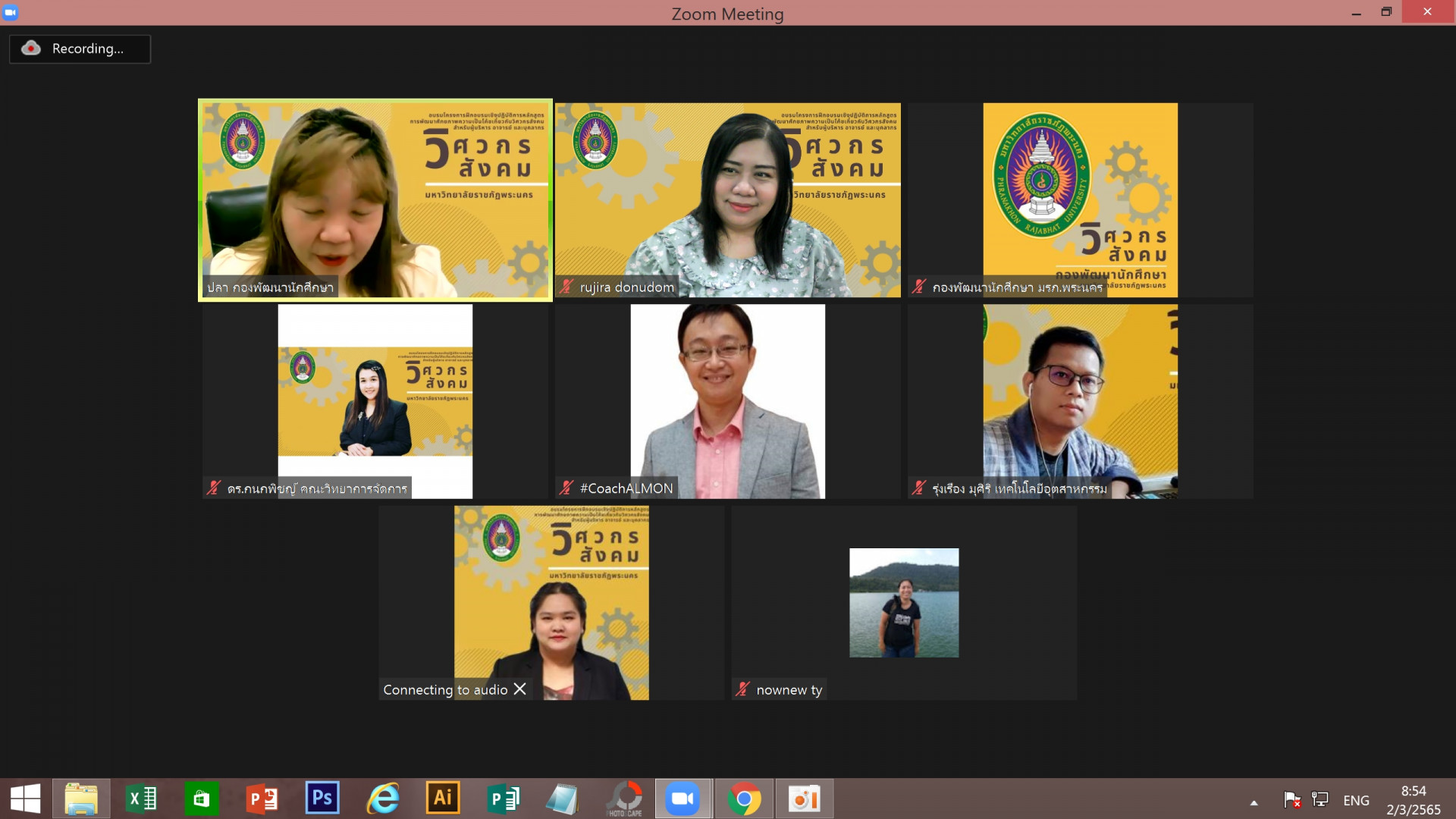Restore down the Zoom Meeting window

click(x=1386, y=12)
